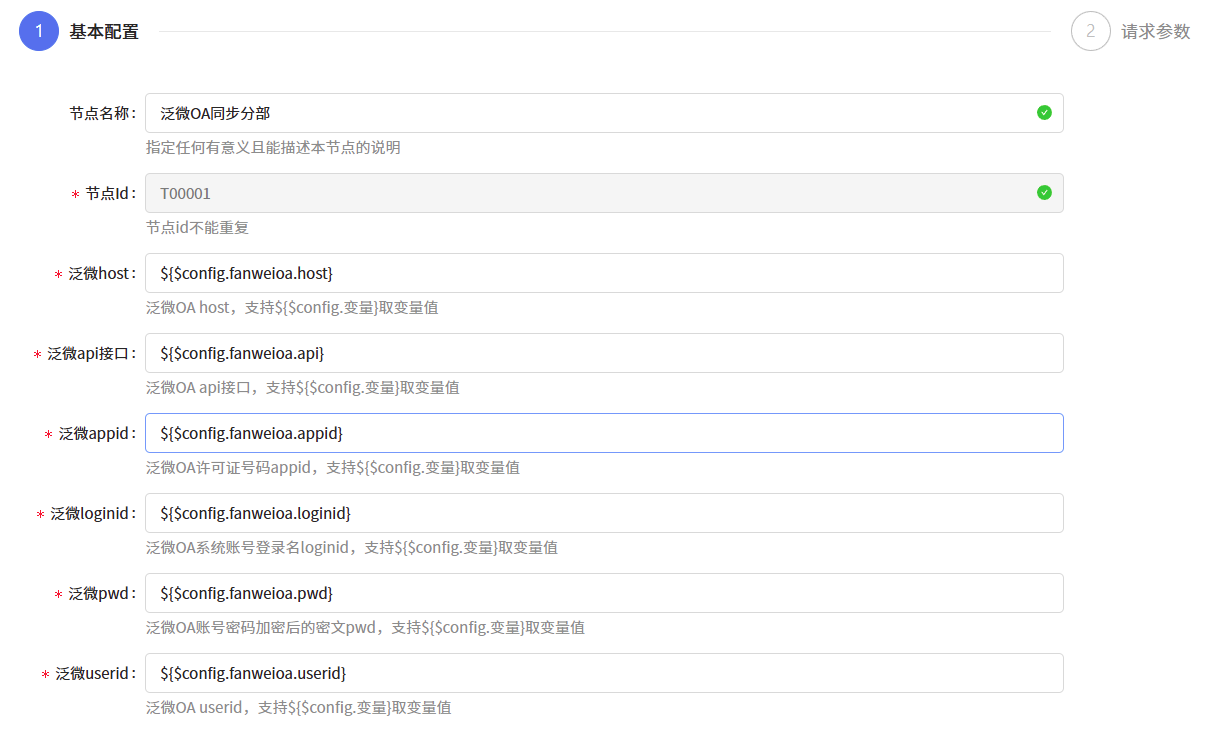Click the asterisk beside 泛微appid label

(x=46, y=432)
